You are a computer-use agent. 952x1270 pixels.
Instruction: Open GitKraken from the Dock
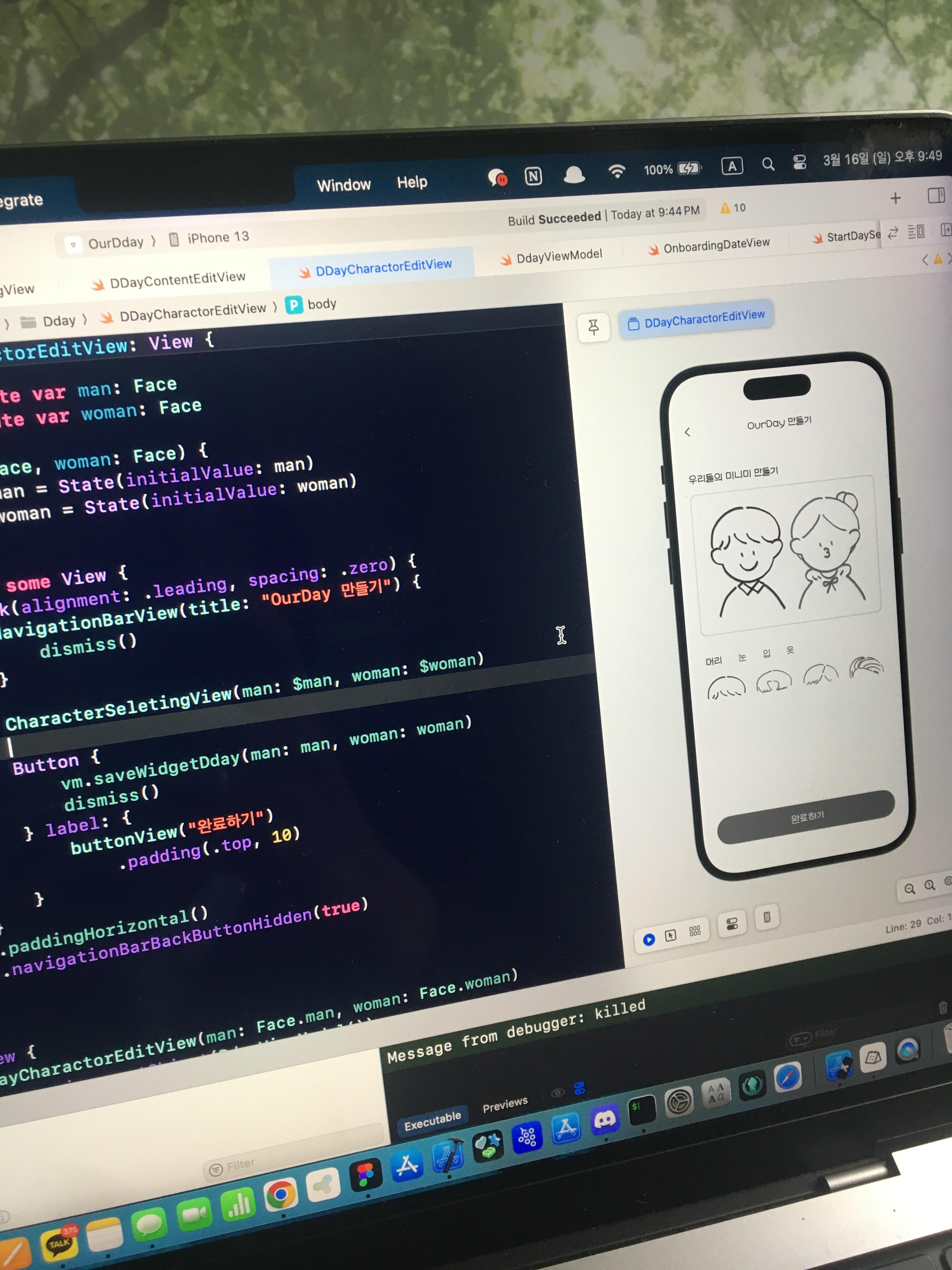(x=752, y=1084)
